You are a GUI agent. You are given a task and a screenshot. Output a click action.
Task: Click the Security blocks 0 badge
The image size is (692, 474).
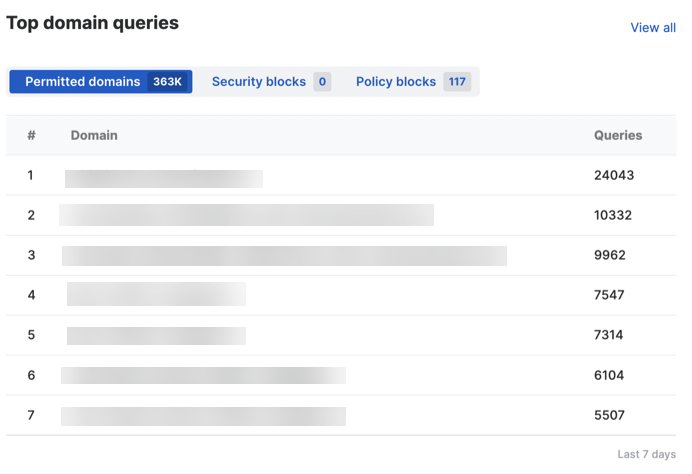tap(322, 82)
